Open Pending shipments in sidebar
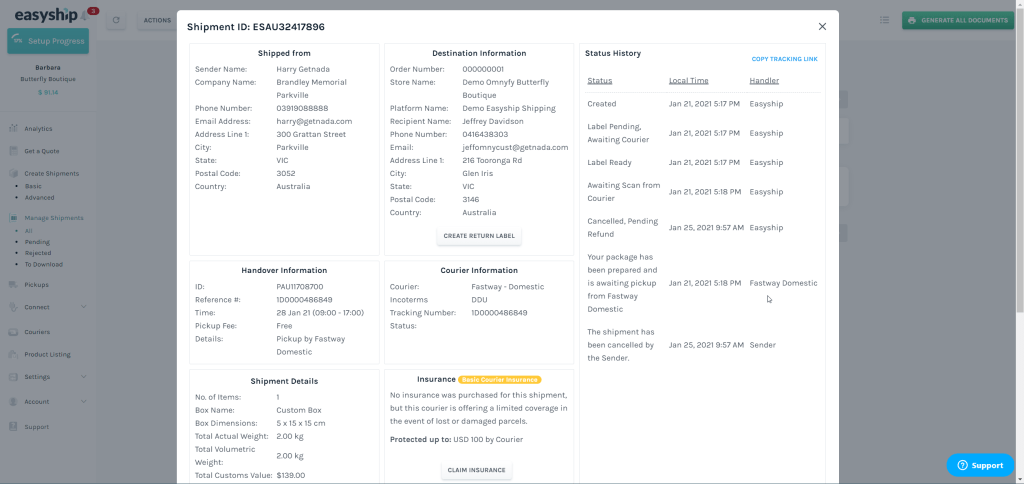 click(37, 242)
